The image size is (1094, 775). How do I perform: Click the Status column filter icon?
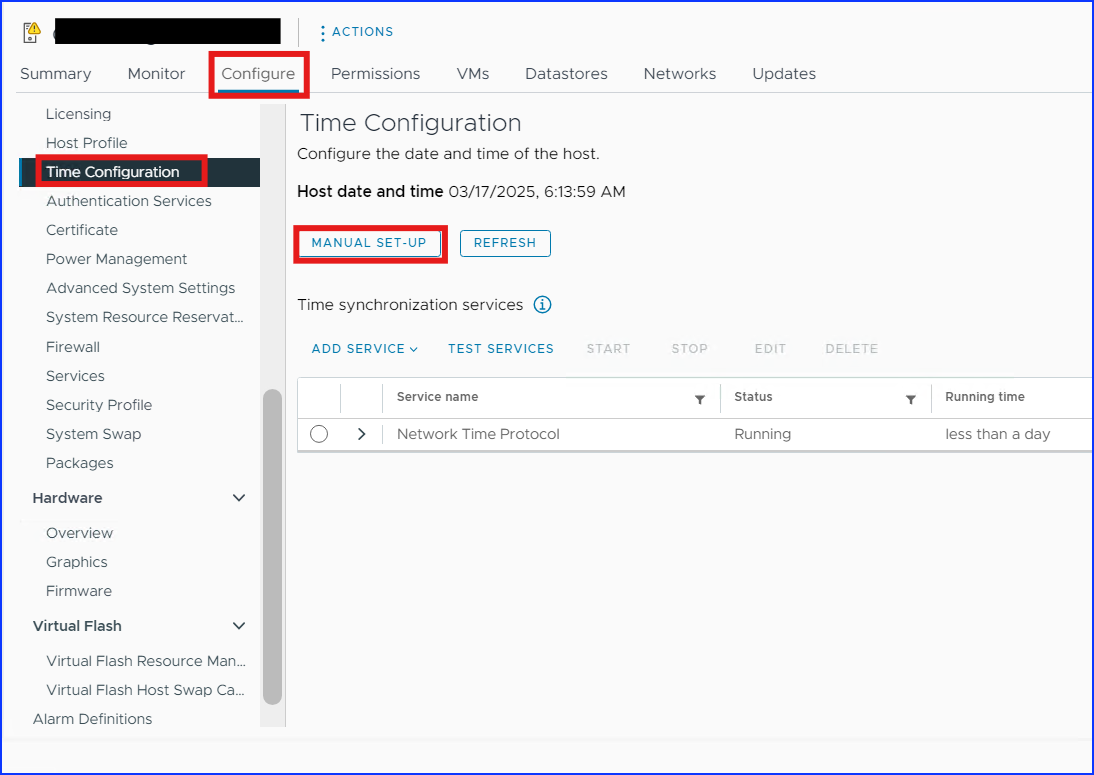[911, 399]
